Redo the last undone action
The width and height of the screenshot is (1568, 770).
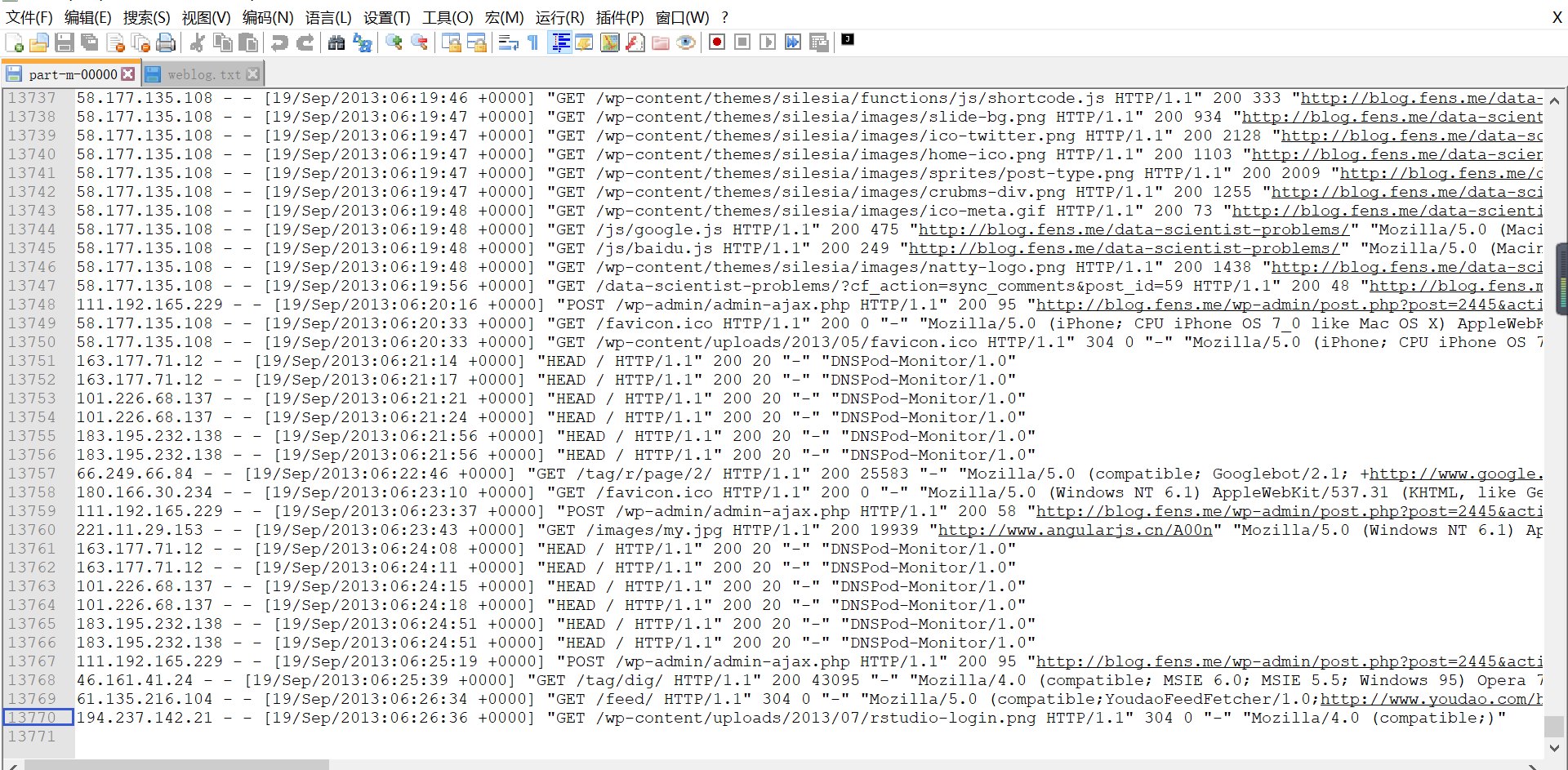(x=305, y=42)
